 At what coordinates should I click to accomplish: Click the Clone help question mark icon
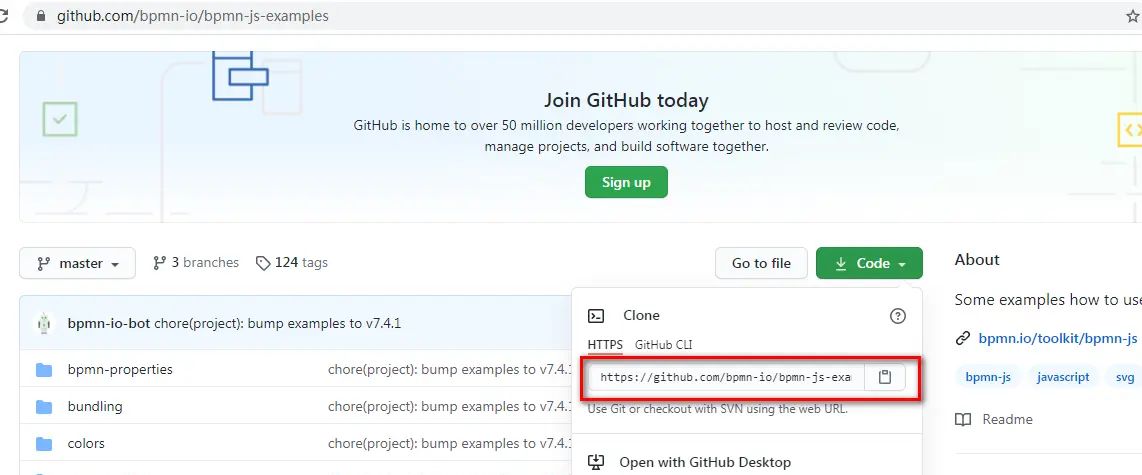pyautogui.click(x=897, y=316)
